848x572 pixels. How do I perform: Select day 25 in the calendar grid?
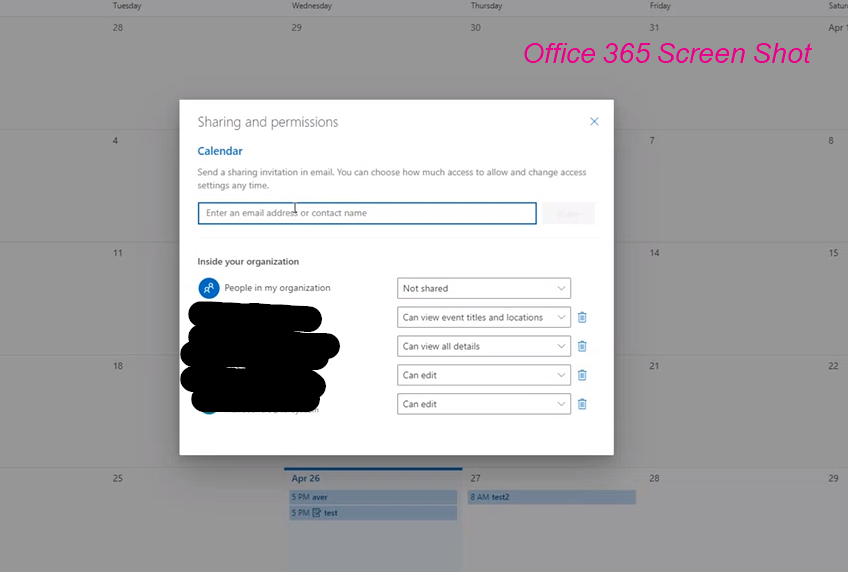(x=118, y=478)
